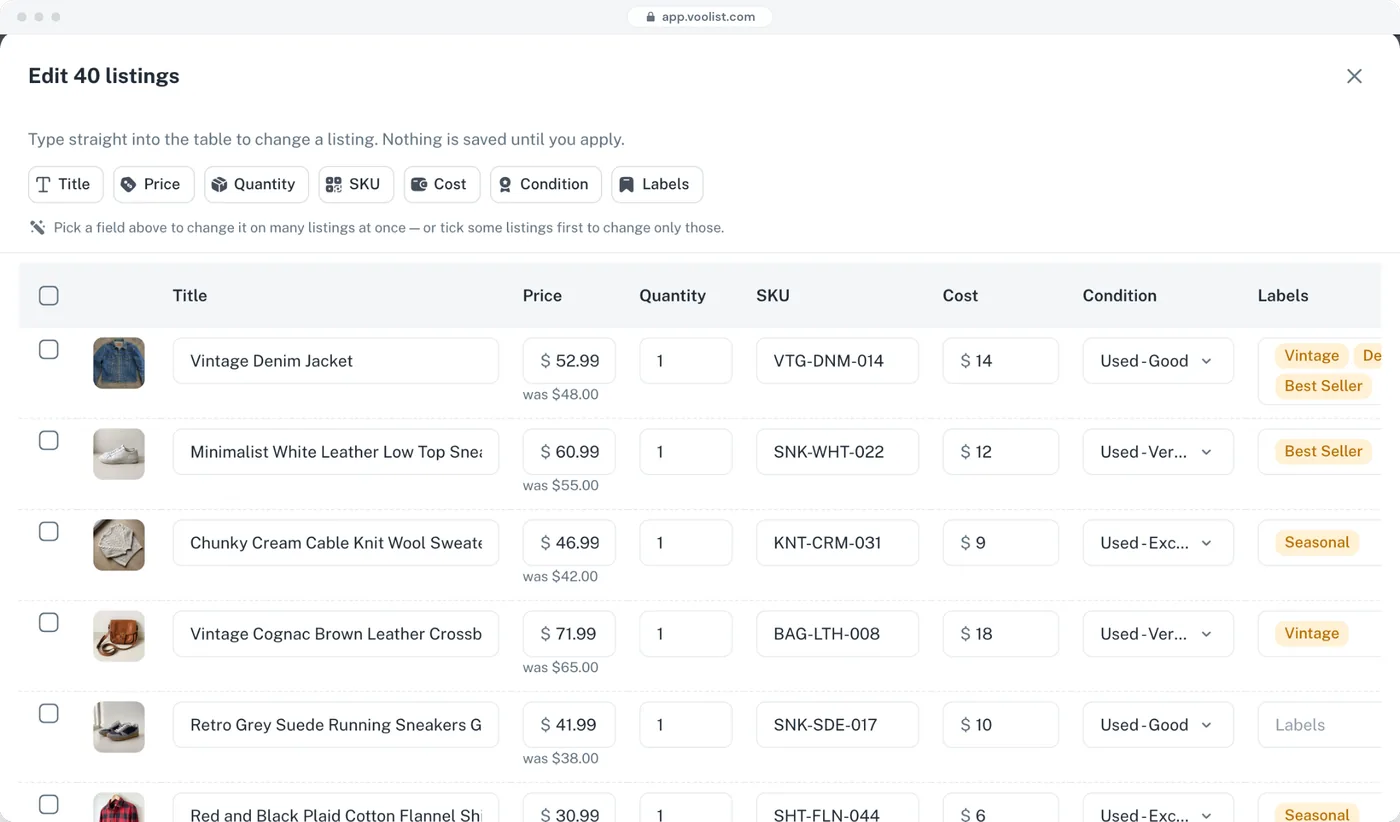
Task: Click the white leather sneaker thumbnail
Action: coord(119,453)
